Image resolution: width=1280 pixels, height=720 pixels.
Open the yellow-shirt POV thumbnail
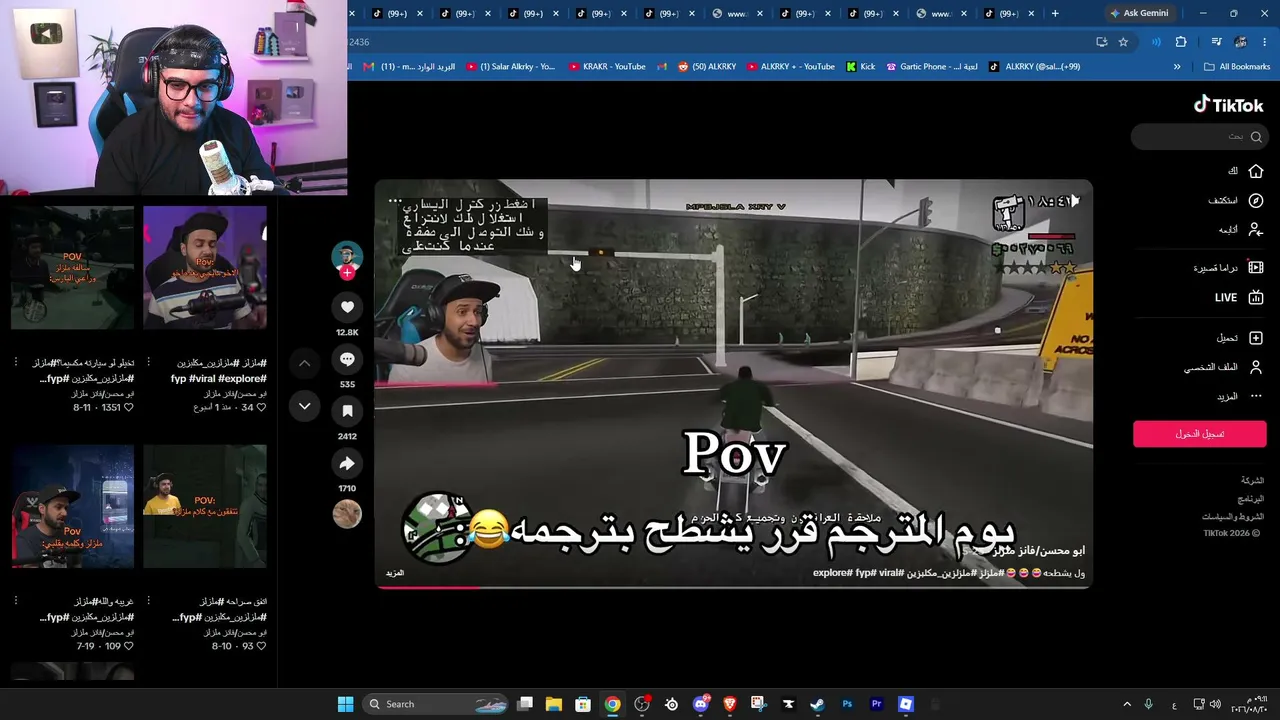pos(205,507)
